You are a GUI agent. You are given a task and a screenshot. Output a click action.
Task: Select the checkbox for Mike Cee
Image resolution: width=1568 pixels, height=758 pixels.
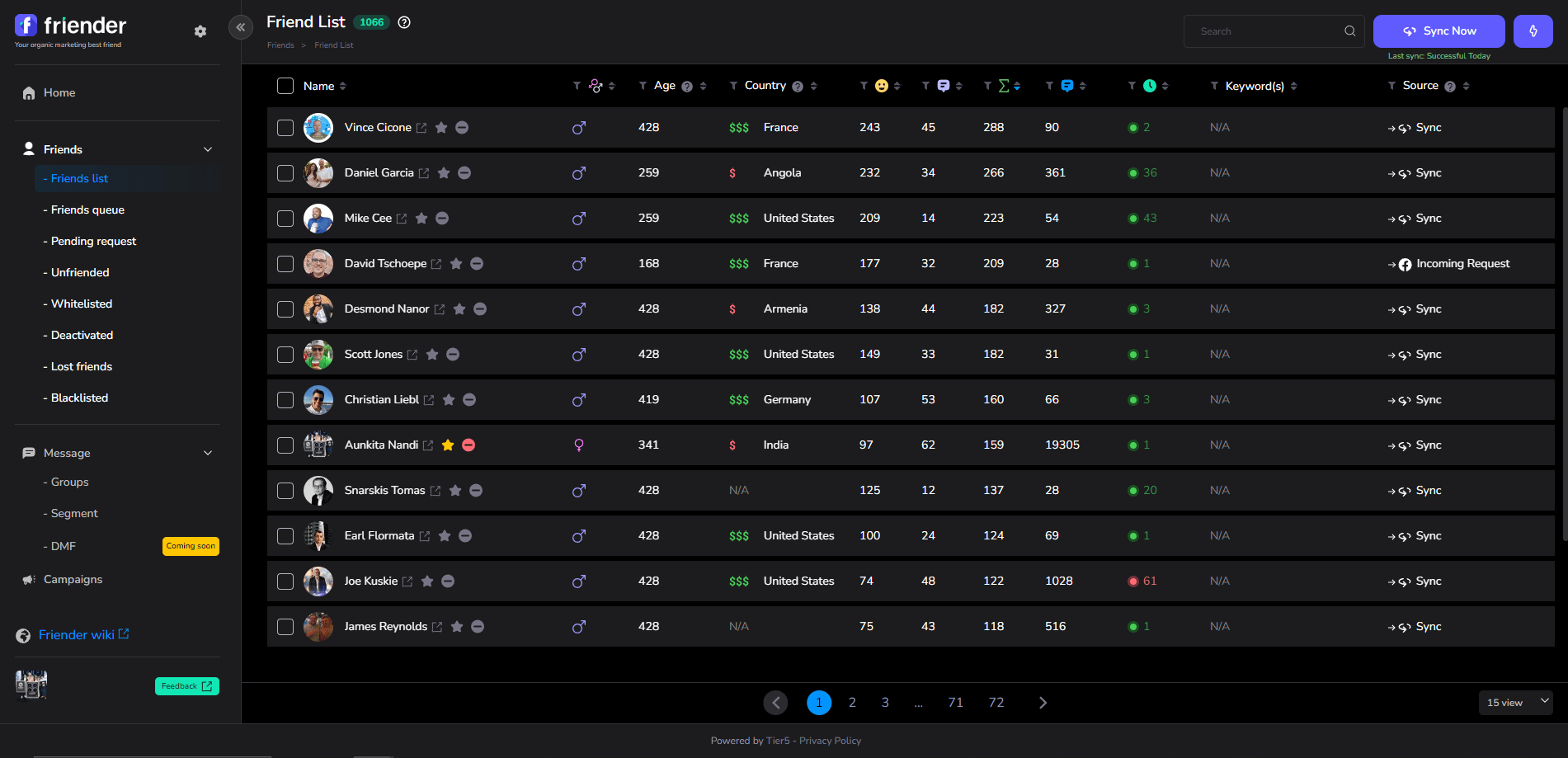click(x=285, y=219)
